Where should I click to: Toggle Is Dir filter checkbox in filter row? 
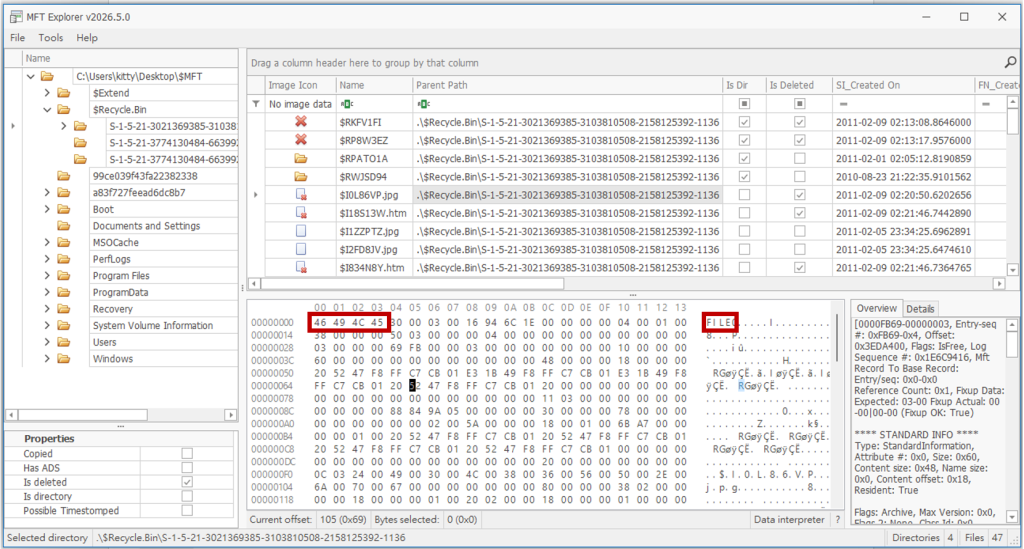(744, 104)
